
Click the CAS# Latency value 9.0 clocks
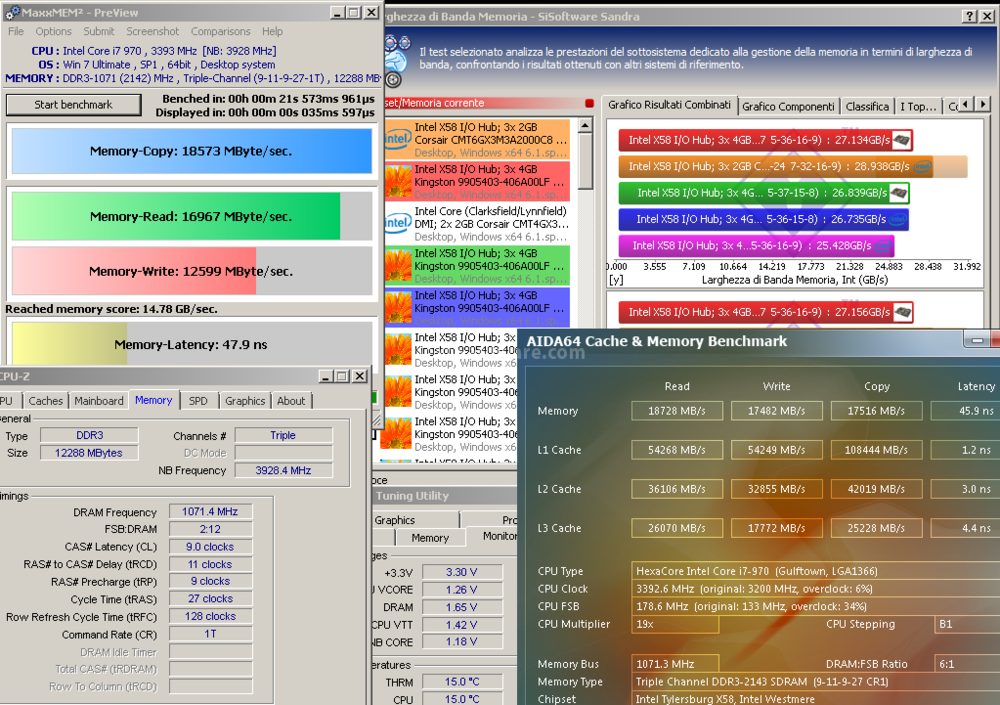click(x=210, y=547)
